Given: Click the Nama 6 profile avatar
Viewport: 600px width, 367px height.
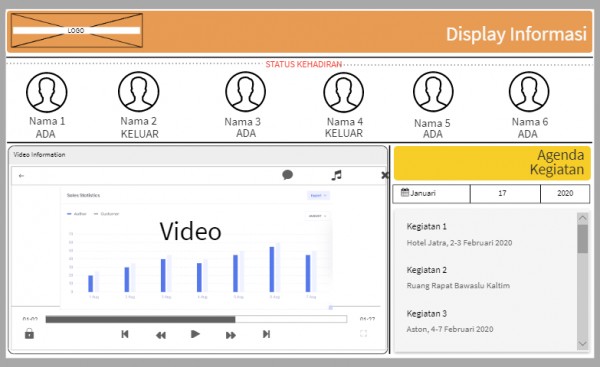Looking at the screenshot, I should click(x=529, y=91).
